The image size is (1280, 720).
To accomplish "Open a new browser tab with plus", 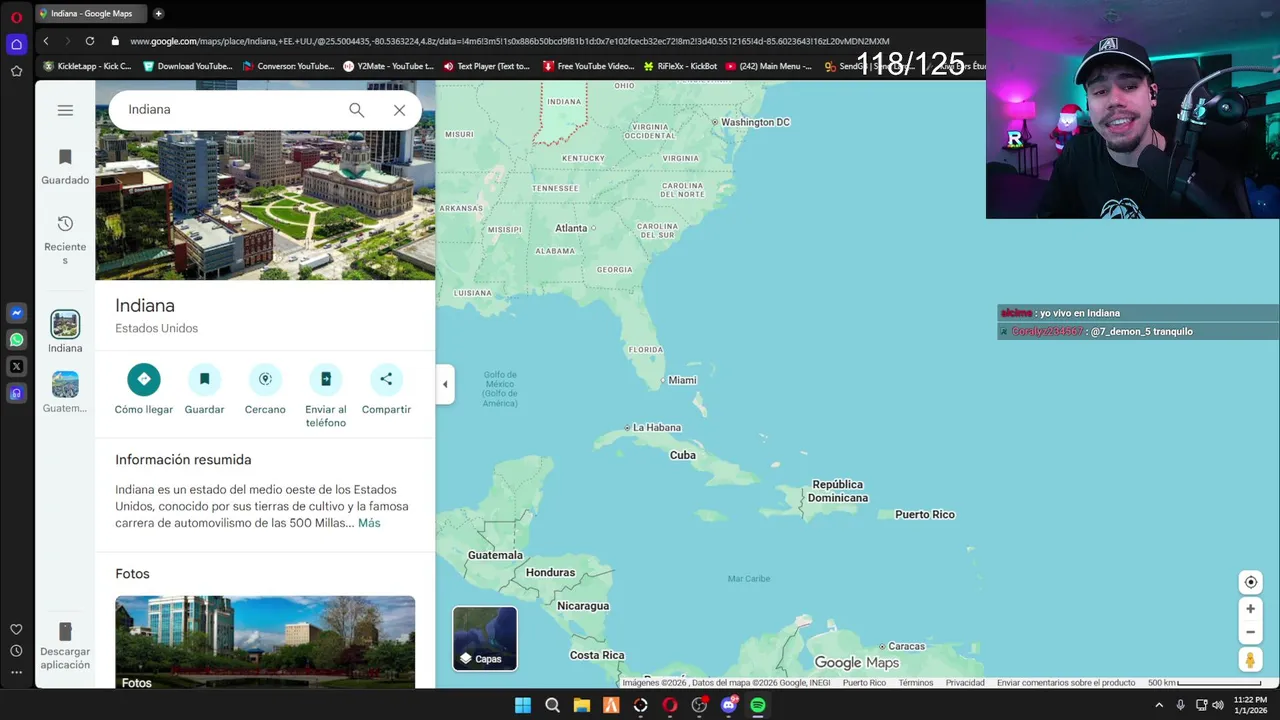I will point(158,14).
